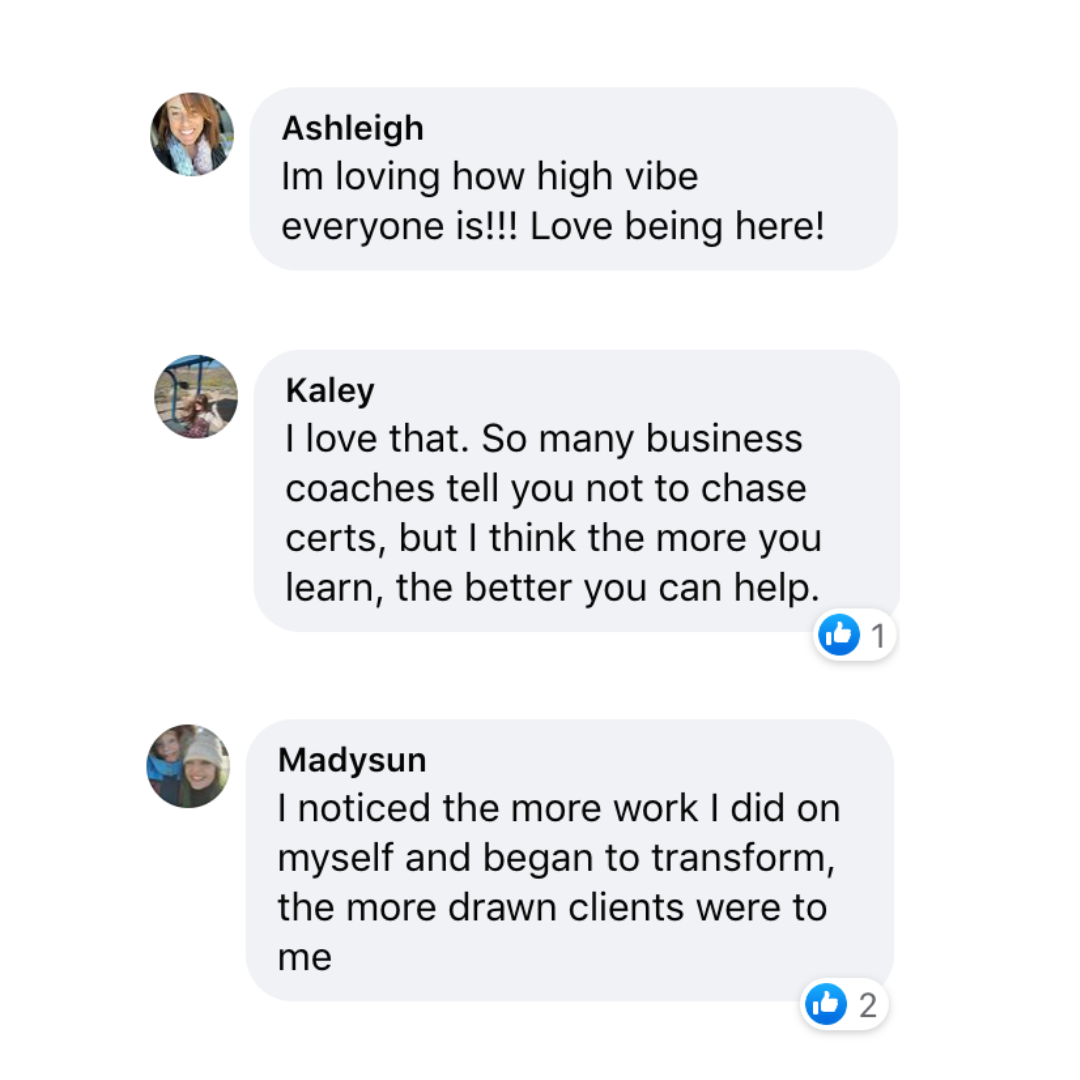The height and width of the screenshot is (1080, 1080).
Task: Click Madysun's avatar image
Action: 188,766
